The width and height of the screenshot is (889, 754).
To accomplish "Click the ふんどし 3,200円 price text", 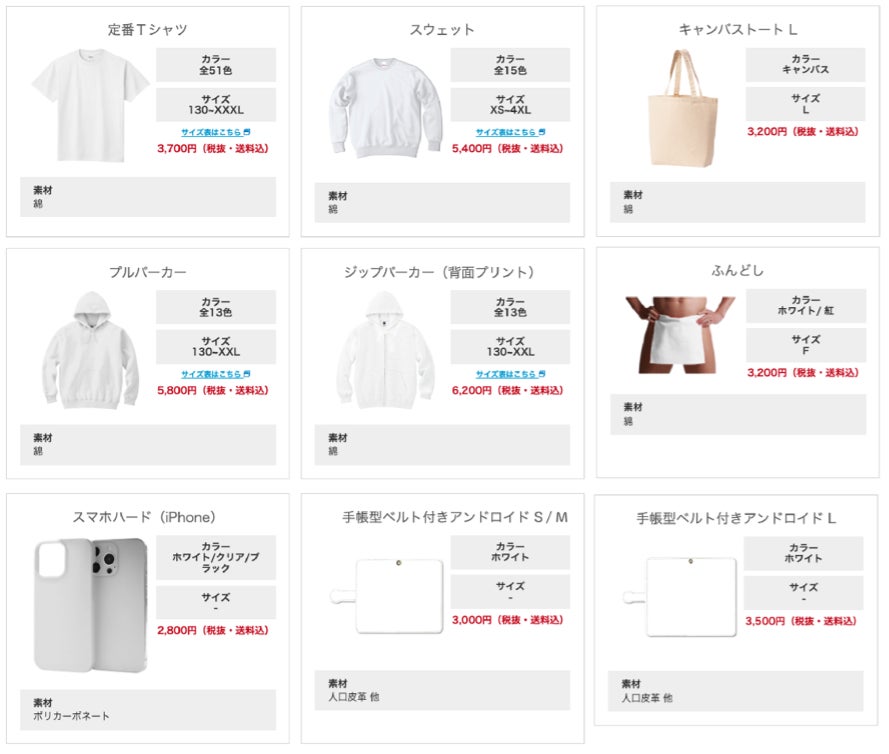I will pyautogui.click(x=803, y=372).
